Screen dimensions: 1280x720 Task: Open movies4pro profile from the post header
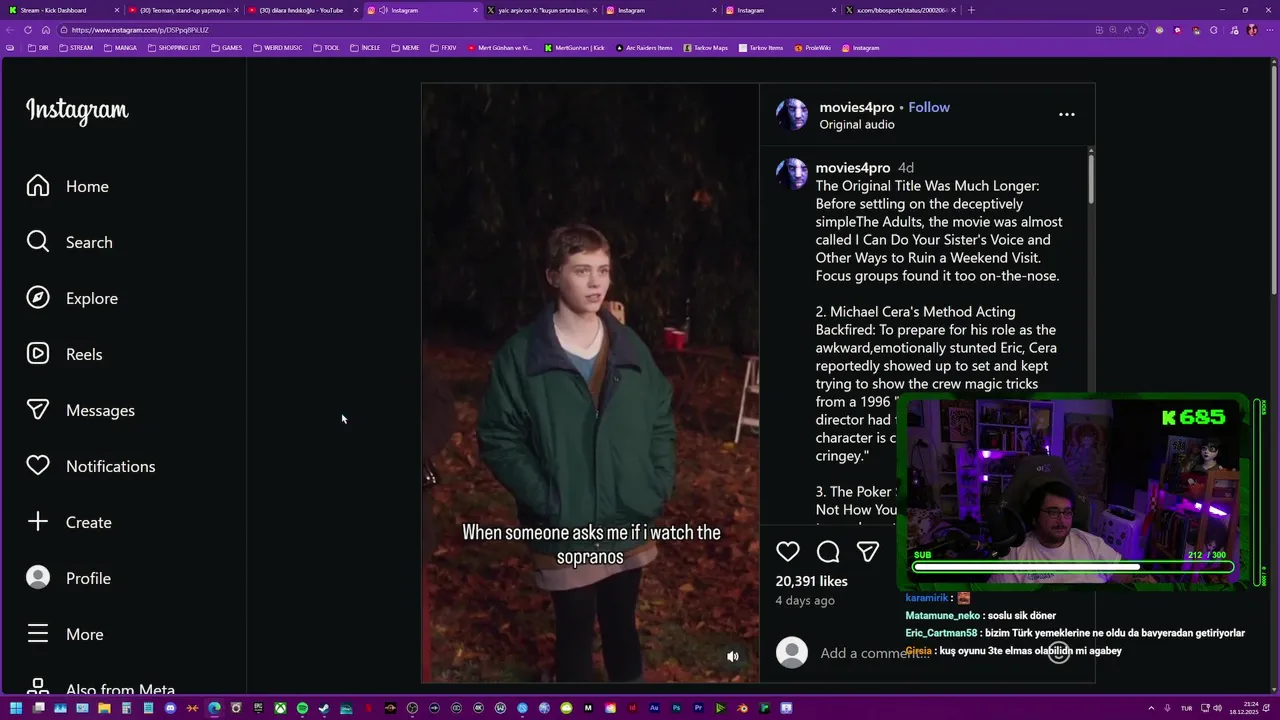coord(857,107)
